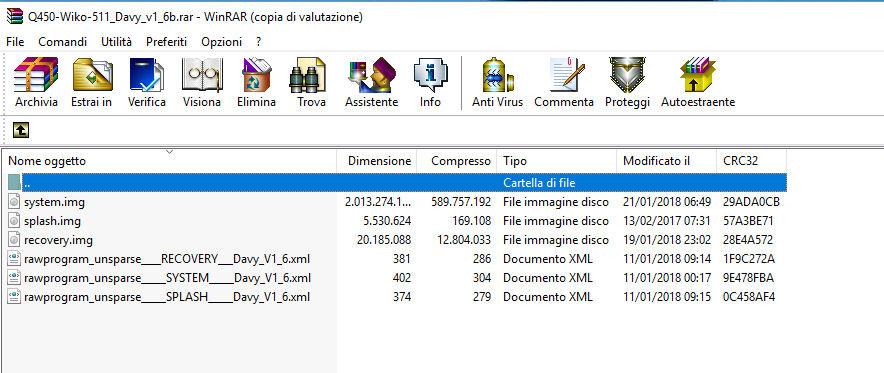Click the system.img disc file icon
The image size is (884, 373).
click(15, 202)
